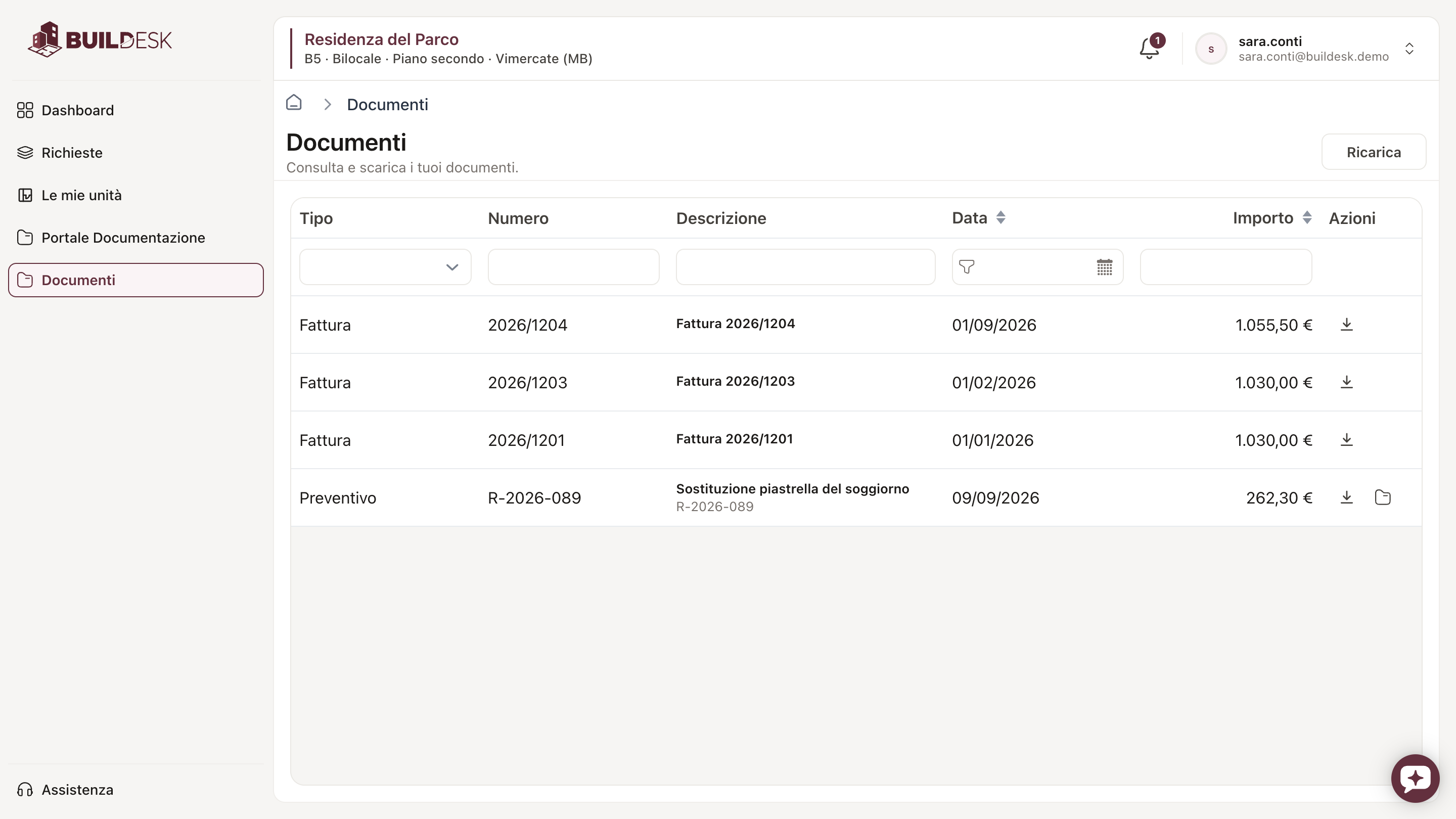Sort by Importo column arrows
This screenshot has height=819, width=1456.
(1307, 217)
